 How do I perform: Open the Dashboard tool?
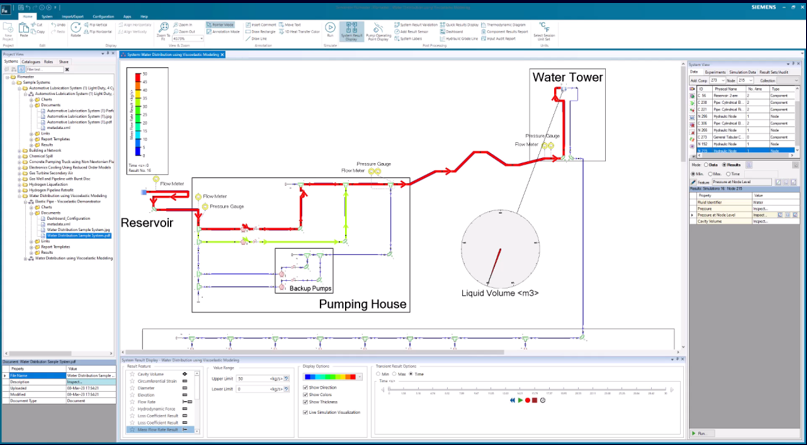451,31
